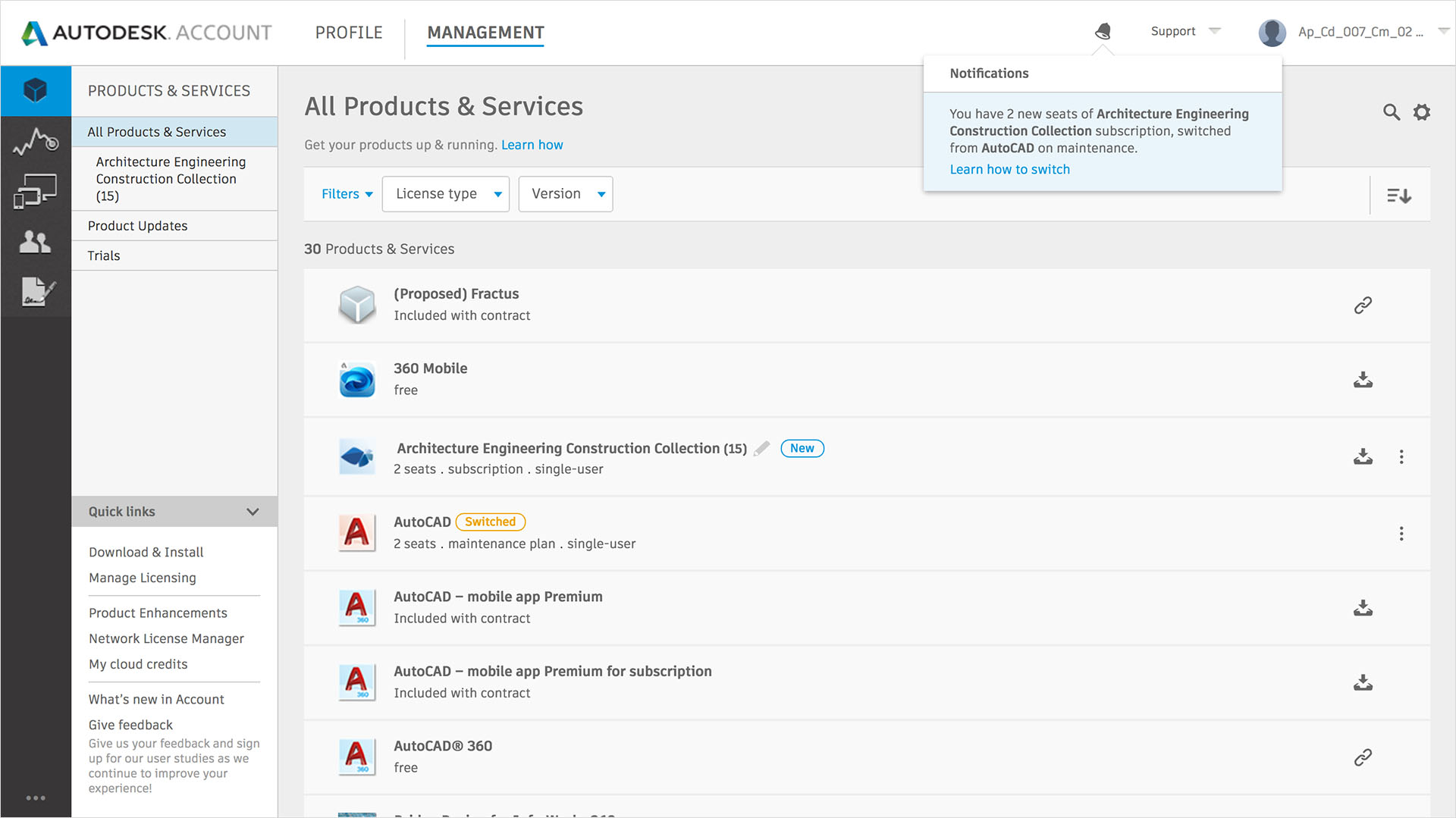This screenshot has width=1456, height=818.
Task: Click the link icon for (Proposed) Fractus
Action: click(1363, 305)
